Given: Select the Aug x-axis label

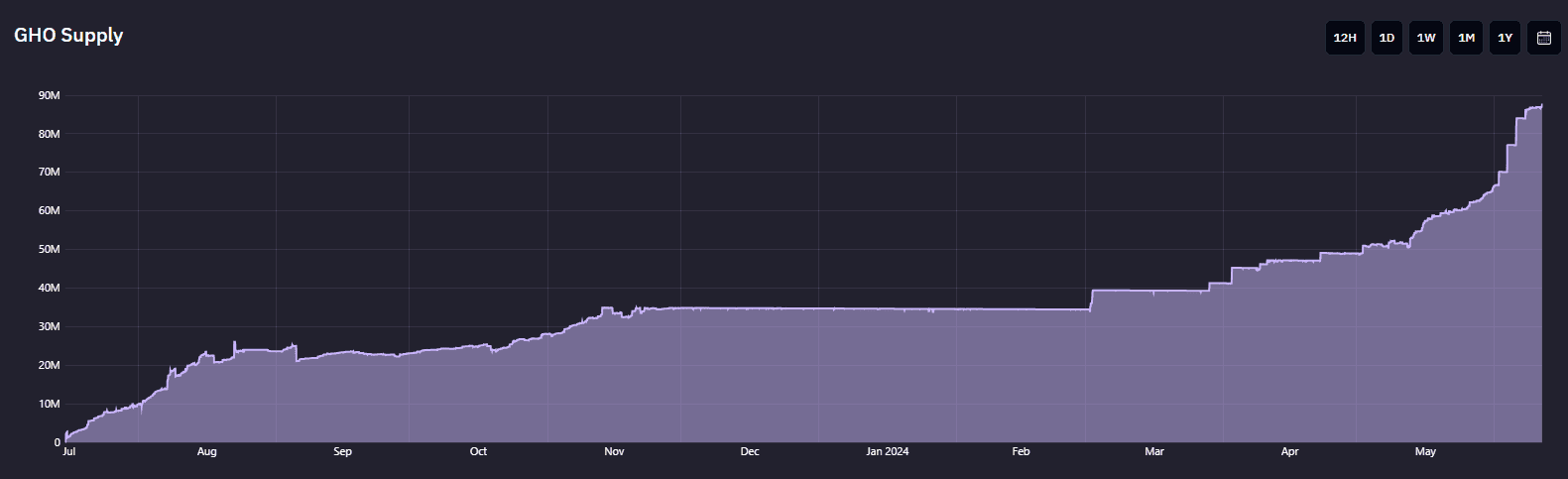Looking at the screenshot, I should click(206, 451).
